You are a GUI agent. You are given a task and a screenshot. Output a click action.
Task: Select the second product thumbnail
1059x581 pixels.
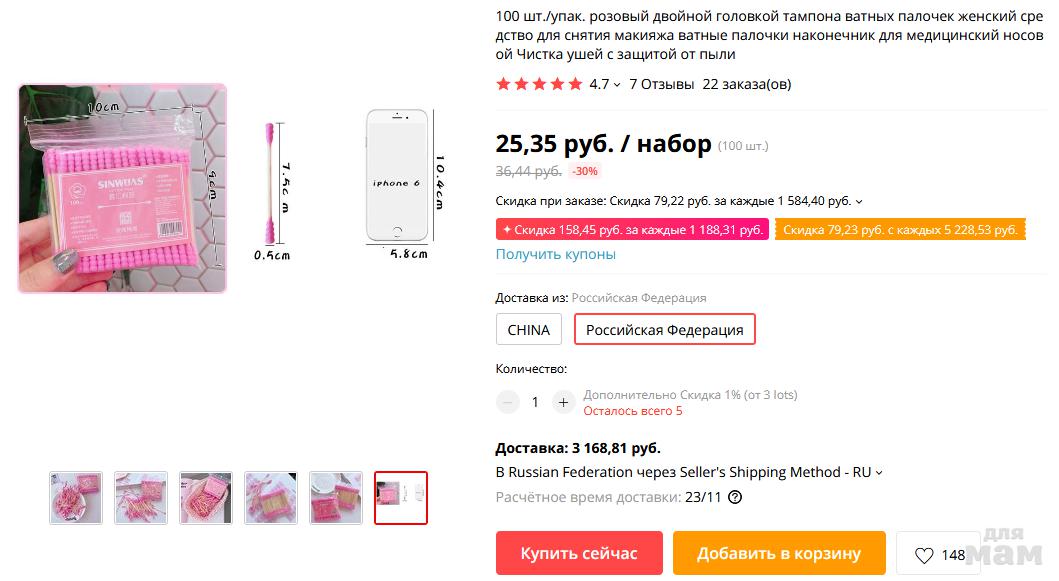(x=141, y=498)
